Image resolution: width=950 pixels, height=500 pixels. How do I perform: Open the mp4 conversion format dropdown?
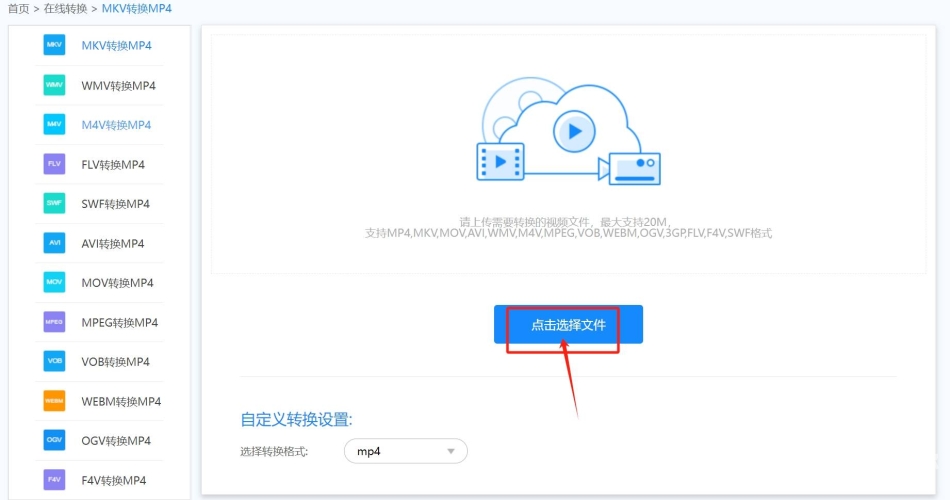coord(405,451)
